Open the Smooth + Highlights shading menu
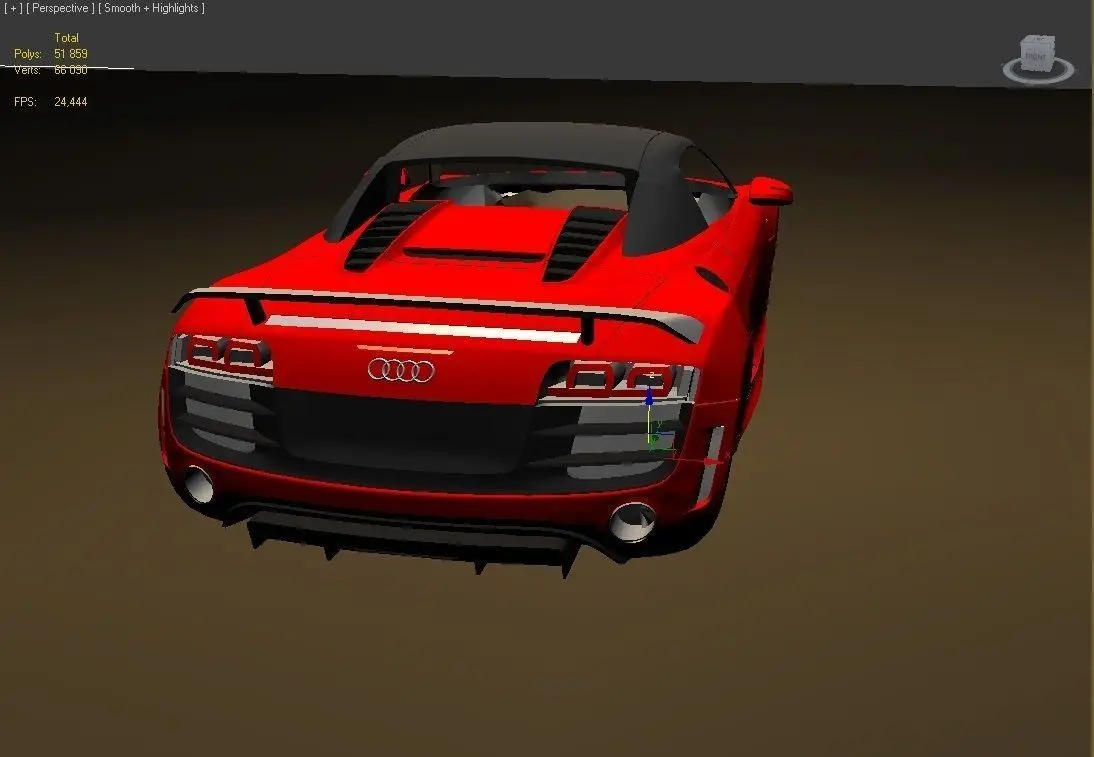This screenshot has height=757, width=1094. pyautogui.click(x=151, y=8)
